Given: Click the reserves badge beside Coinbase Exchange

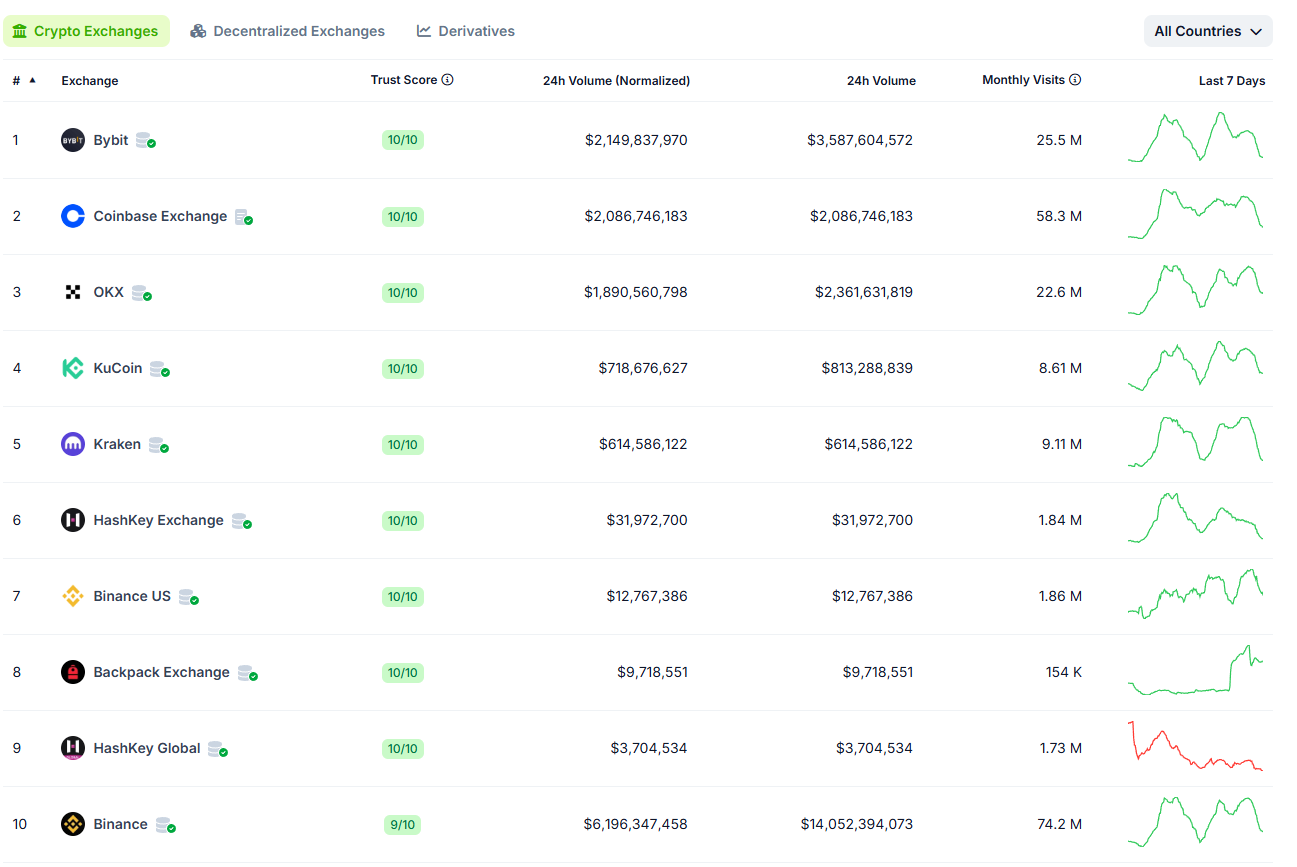Looking at the screenshot, I should click(244, 217).
